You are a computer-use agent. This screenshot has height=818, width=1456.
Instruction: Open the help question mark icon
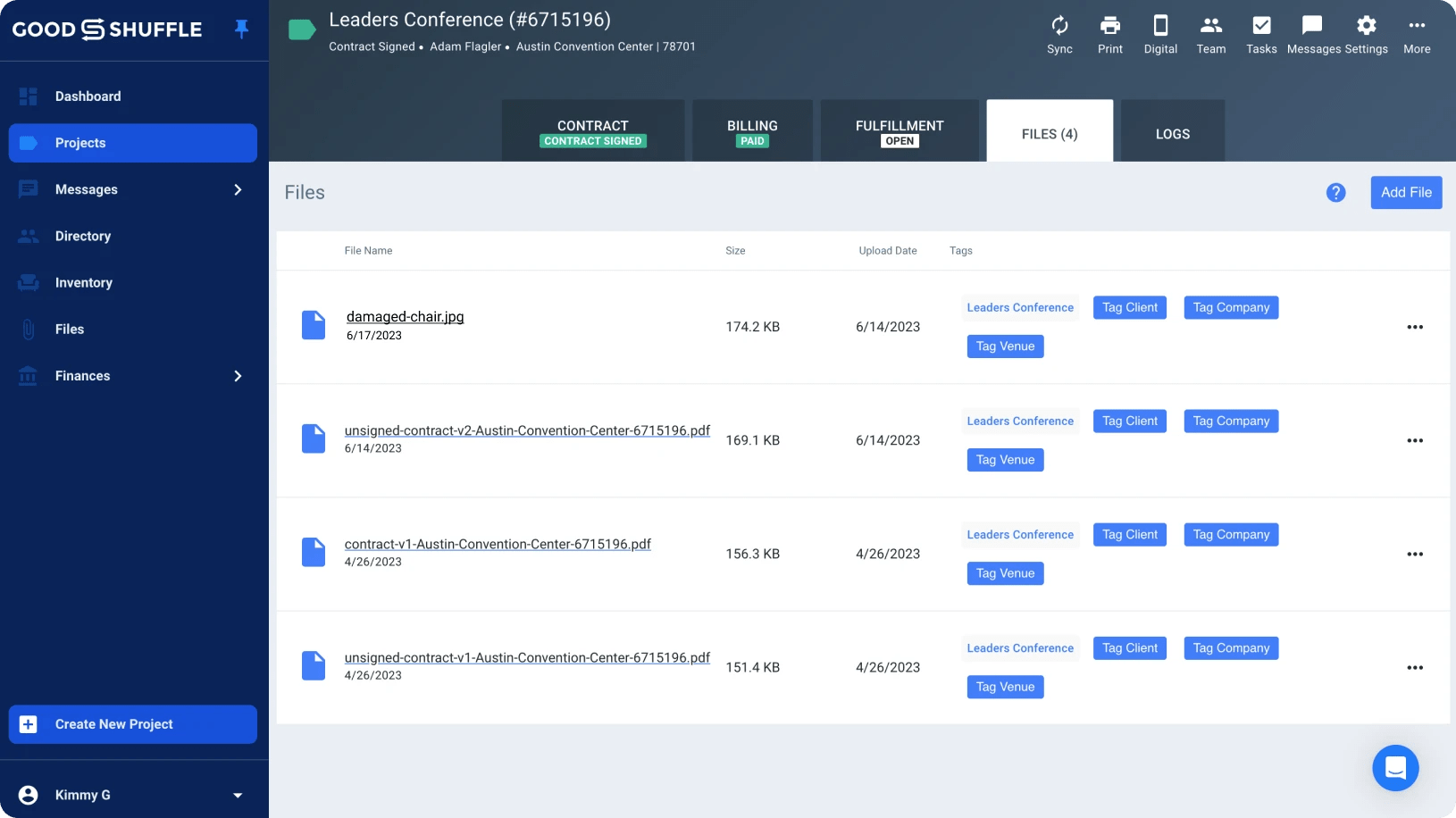click(x=1336, y=192)
